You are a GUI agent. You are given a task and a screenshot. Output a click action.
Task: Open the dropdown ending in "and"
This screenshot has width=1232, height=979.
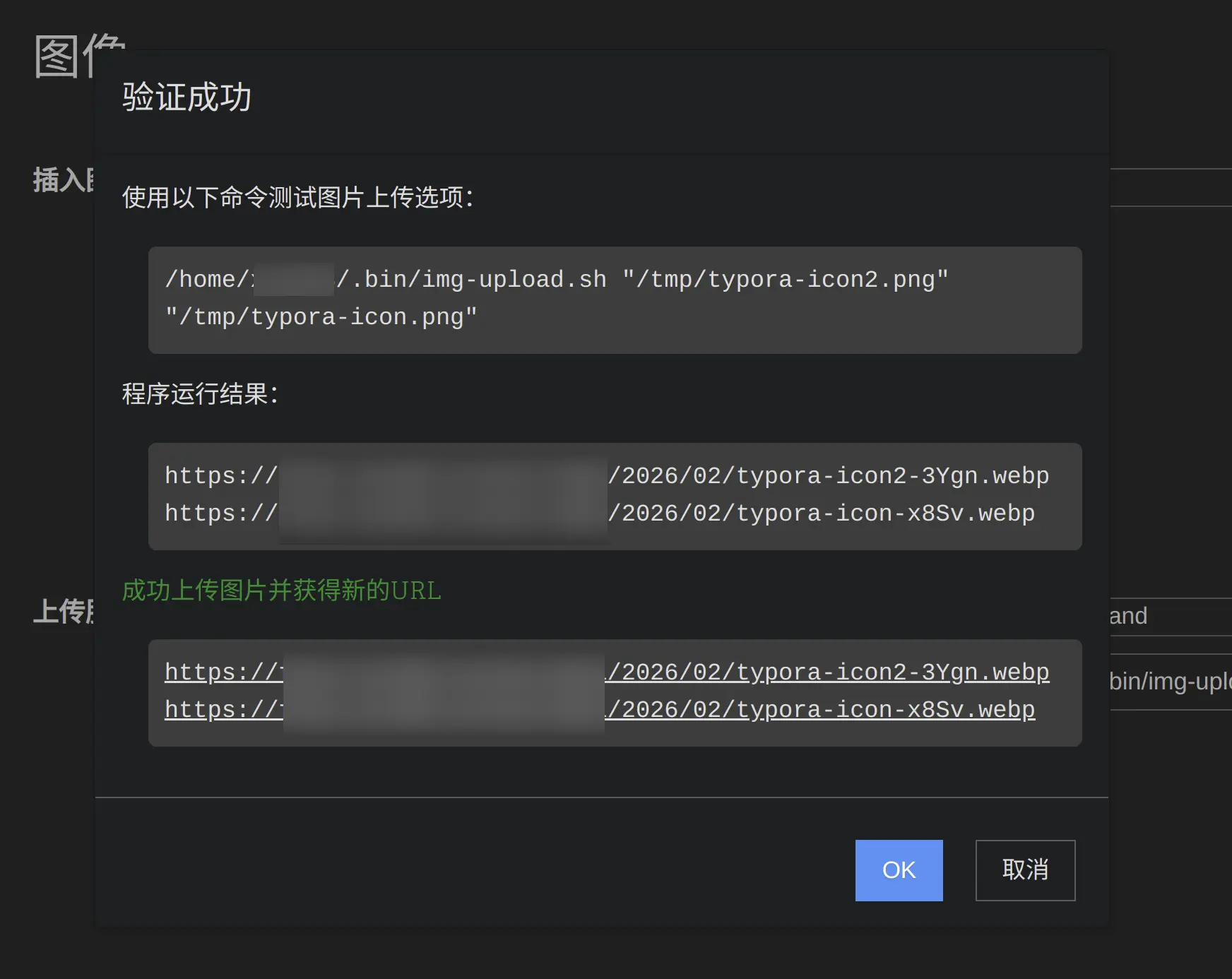click(x=1170, y=617)
